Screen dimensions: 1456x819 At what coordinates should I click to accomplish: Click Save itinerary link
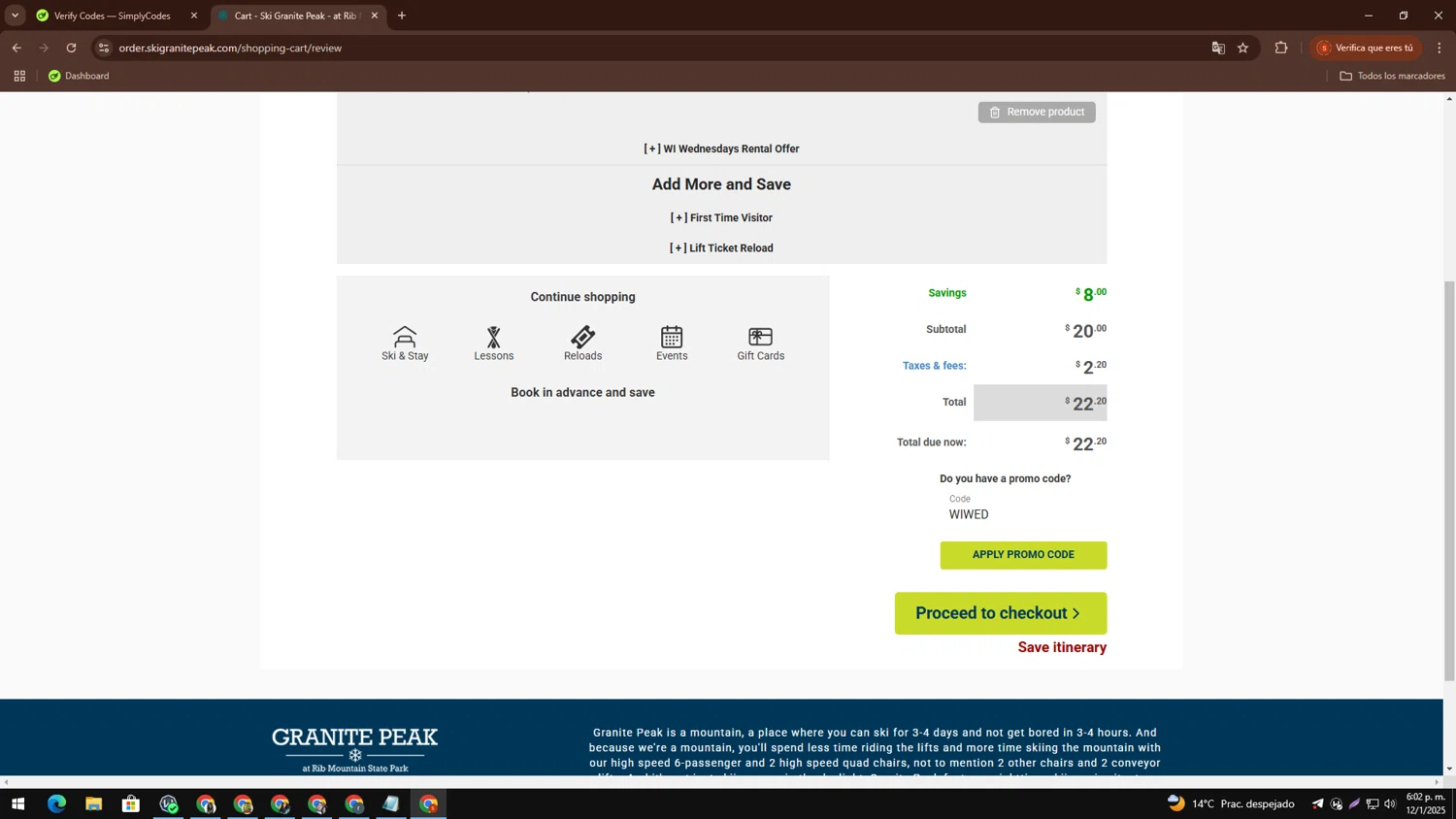pos(1062,647)
